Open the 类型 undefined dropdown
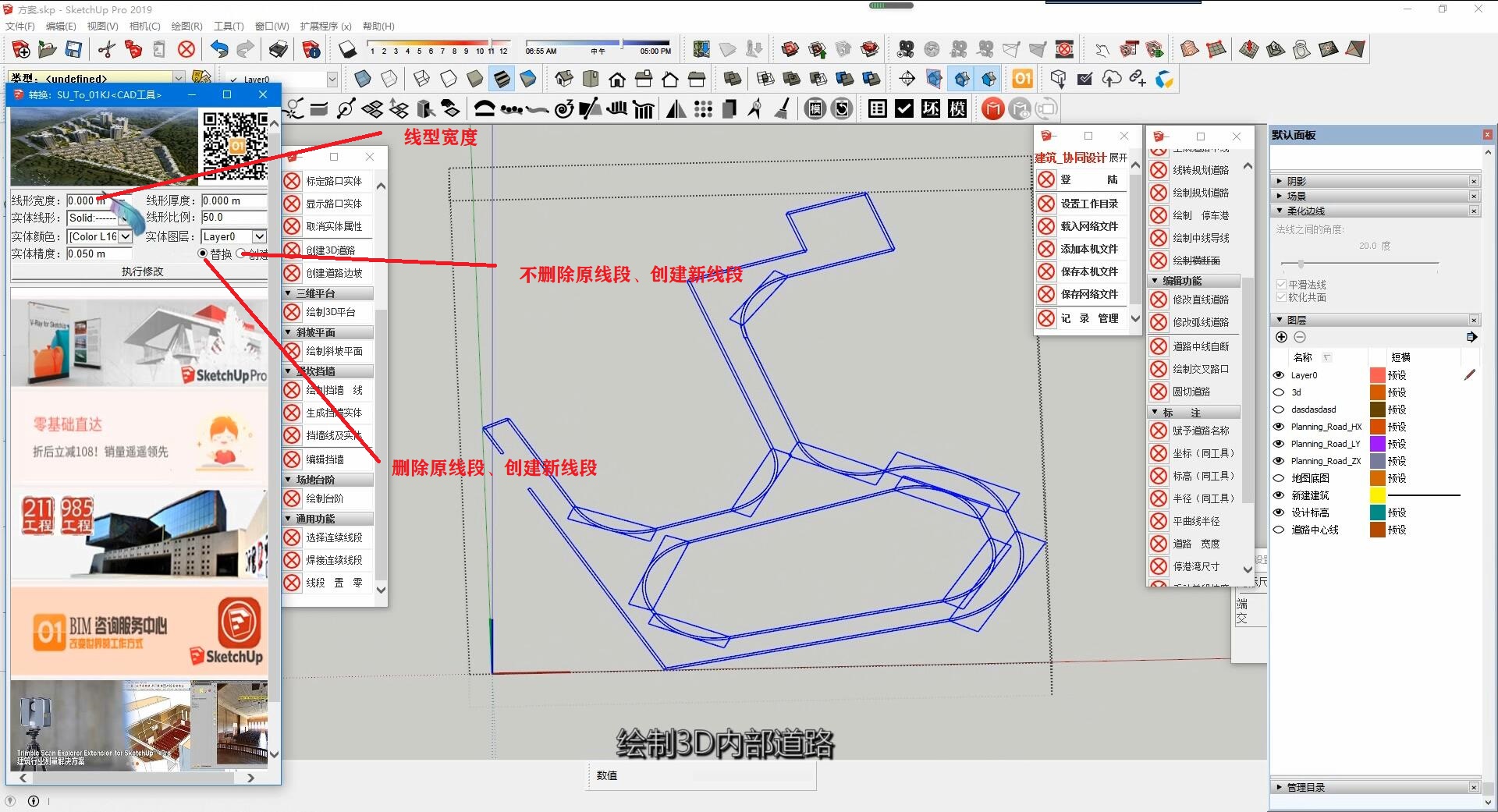Viewport: 1498px width, 812px height. point(179,78)
